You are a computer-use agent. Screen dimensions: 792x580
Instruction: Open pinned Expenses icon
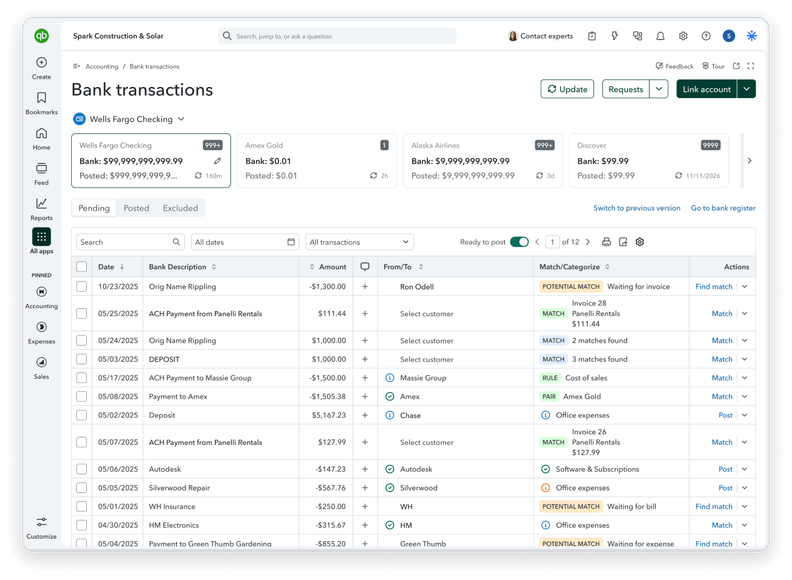coord(41,327)
